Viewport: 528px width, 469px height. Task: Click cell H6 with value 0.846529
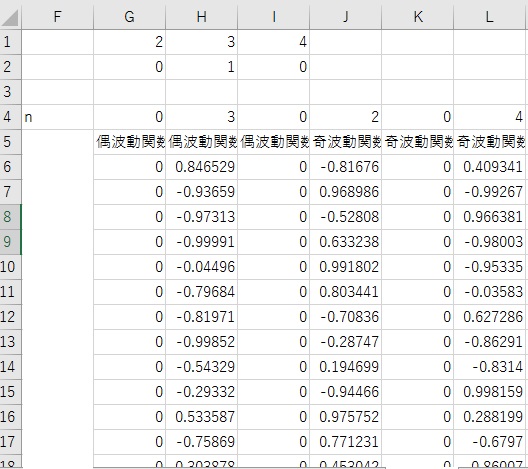[201, 167]
